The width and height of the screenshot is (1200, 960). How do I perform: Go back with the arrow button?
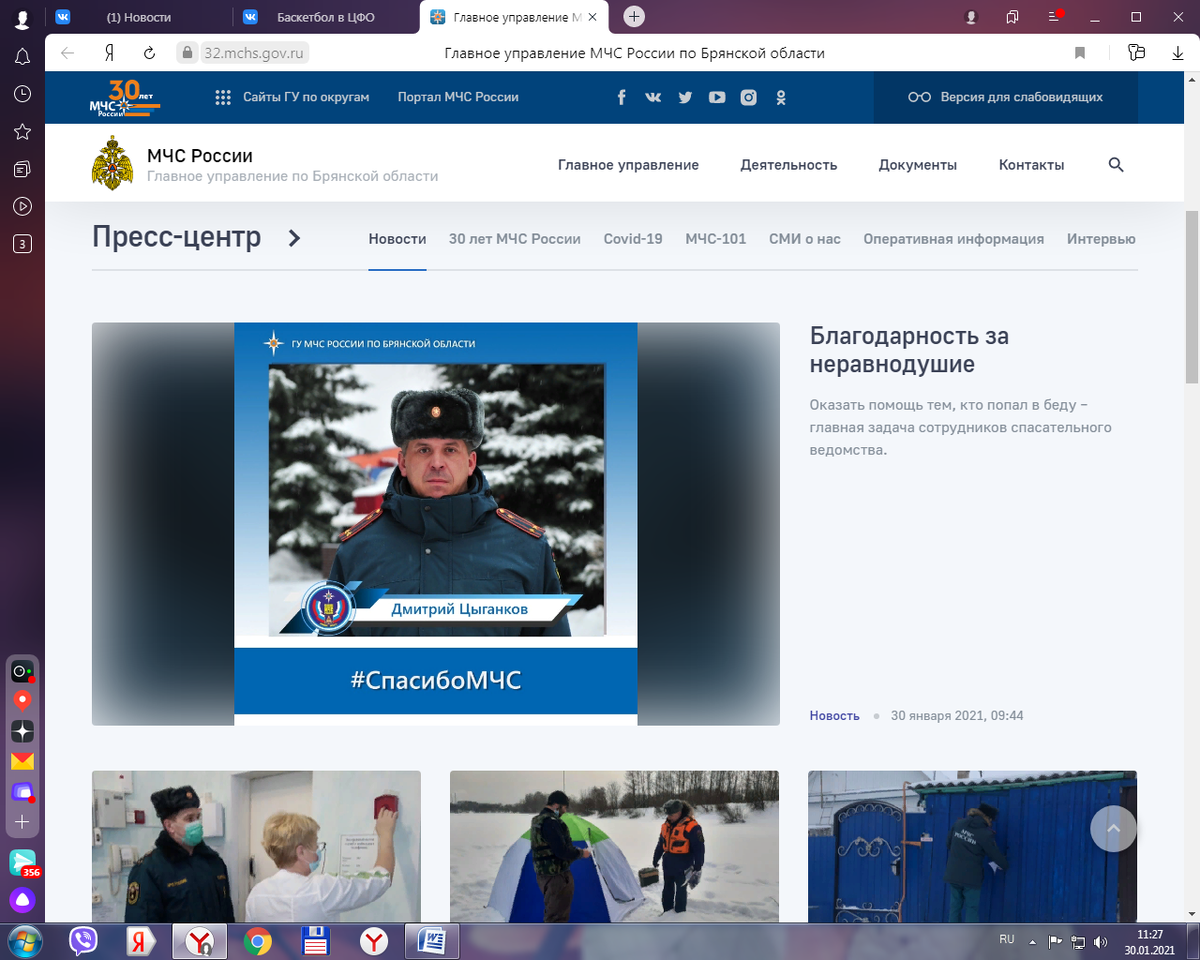67,53
